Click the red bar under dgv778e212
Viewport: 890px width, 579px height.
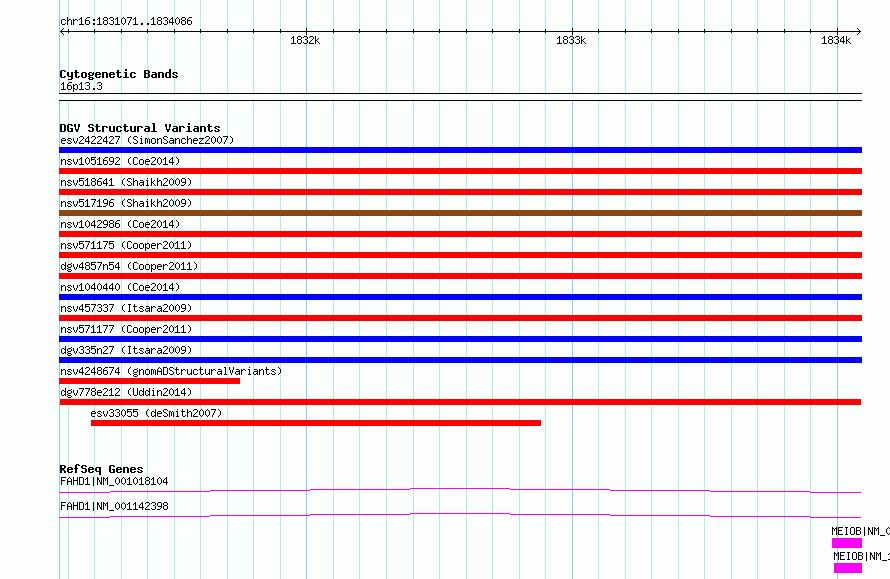point(460,402)
